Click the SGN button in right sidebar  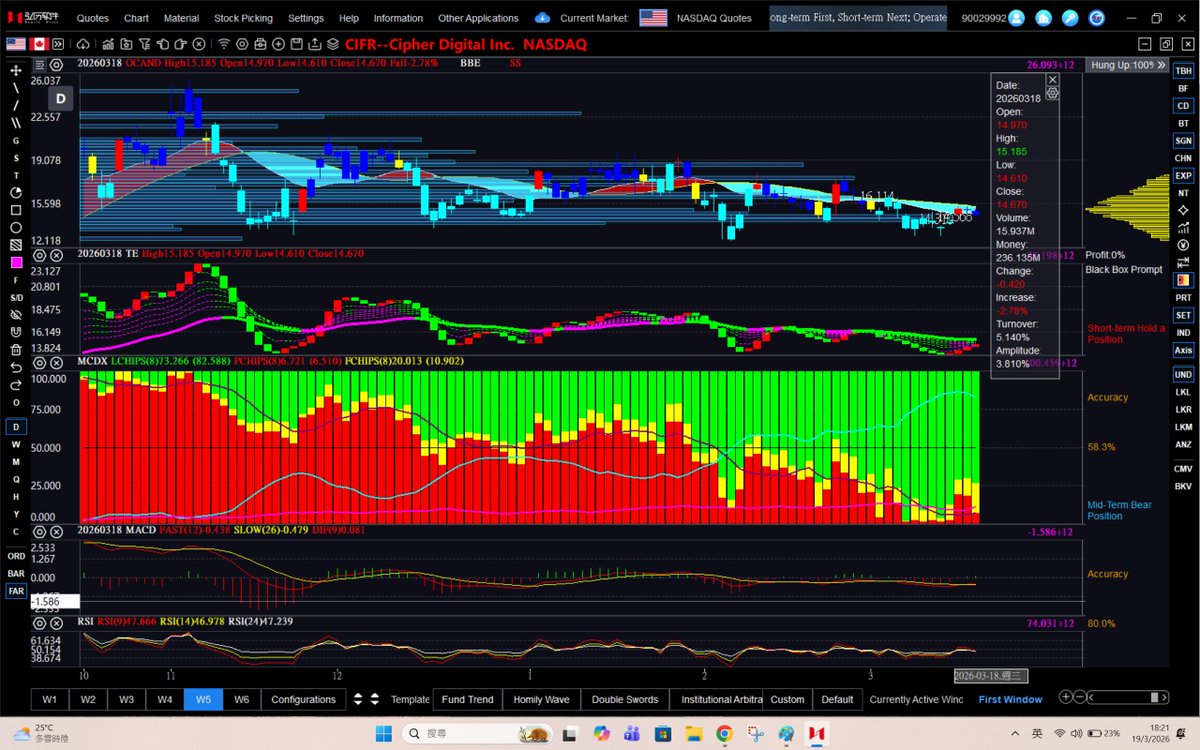tap(1183, 141)
